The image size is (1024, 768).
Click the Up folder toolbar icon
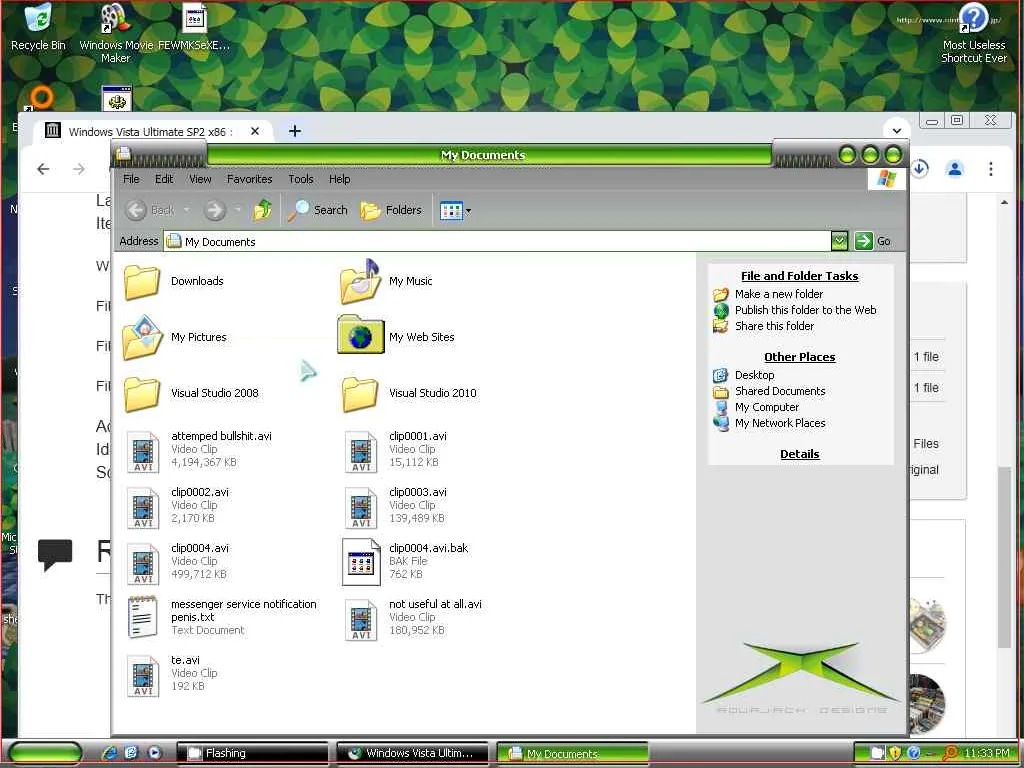[x=263, y=210]
